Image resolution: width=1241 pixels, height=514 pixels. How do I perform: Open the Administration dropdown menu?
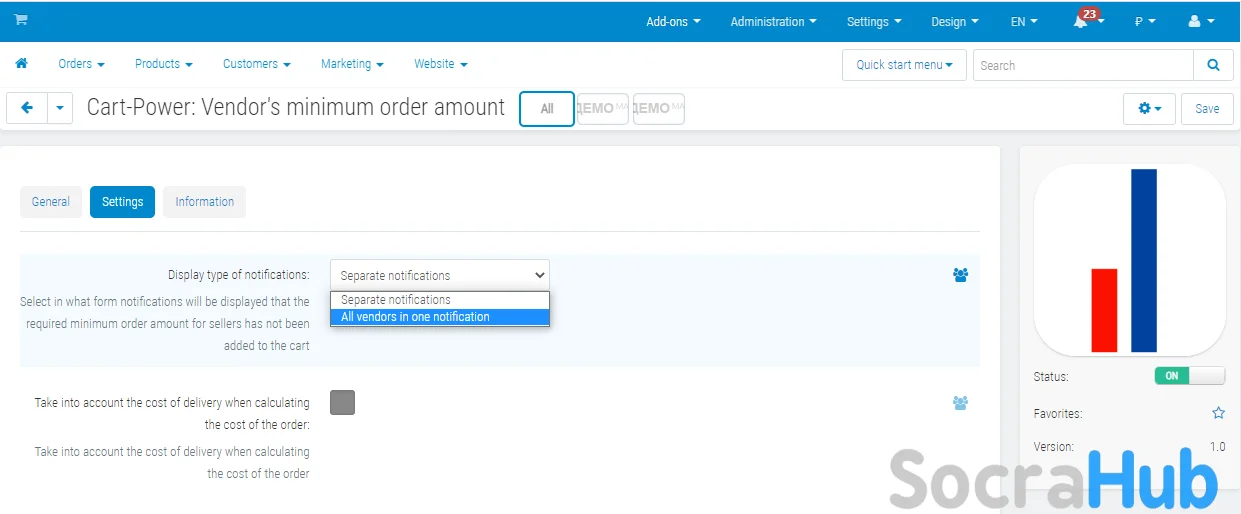click(773, 21)
